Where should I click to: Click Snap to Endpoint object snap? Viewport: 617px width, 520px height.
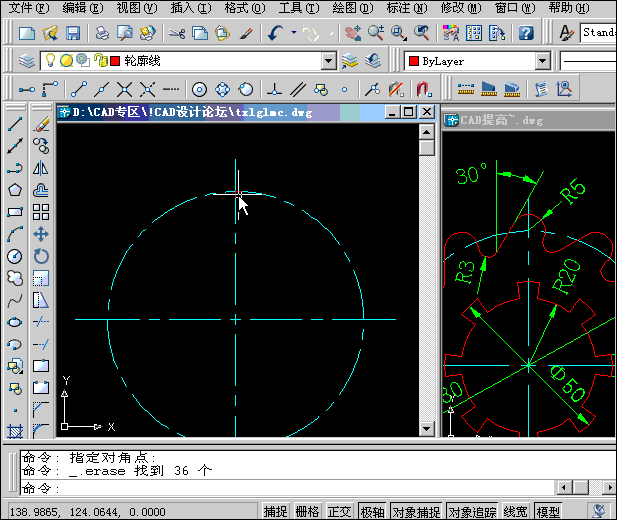pyautogui.click(x=79, y=89)
